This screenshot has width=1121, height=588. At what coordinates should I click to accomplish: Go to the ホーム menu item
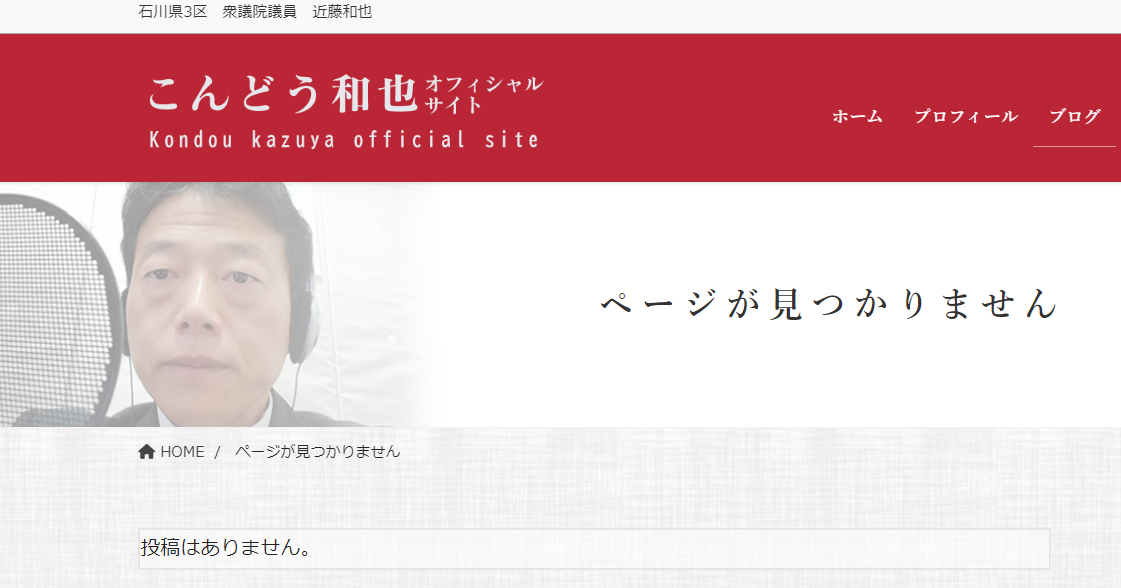tap(857, 117)
